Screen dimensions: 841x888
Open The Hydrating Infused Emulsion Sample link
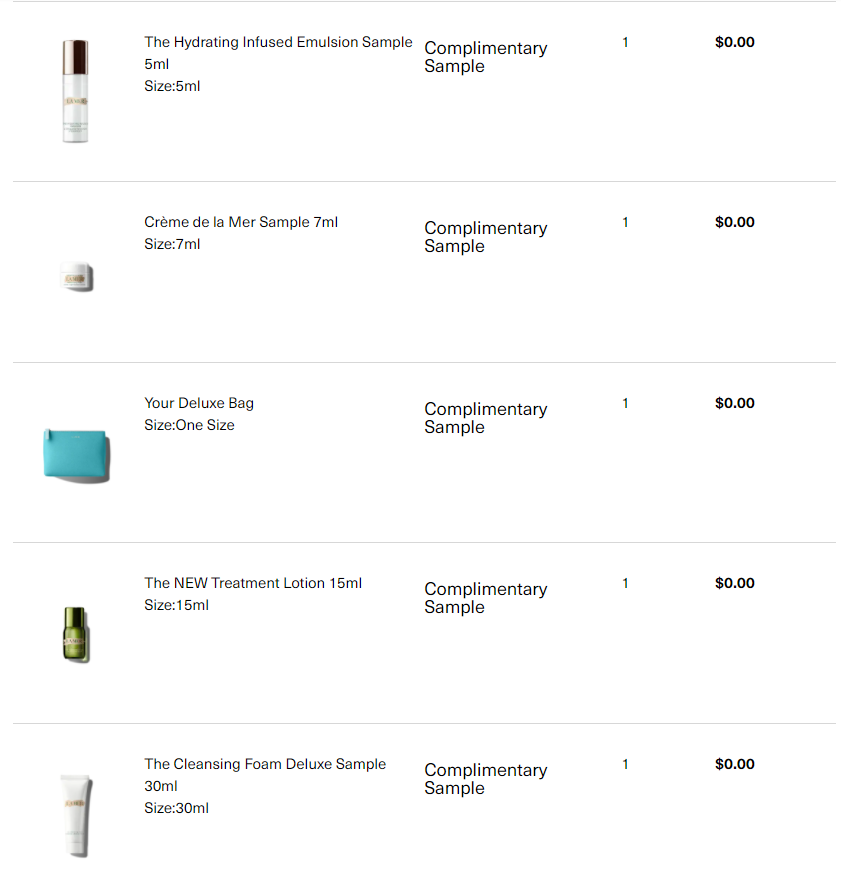click(278, 53)
